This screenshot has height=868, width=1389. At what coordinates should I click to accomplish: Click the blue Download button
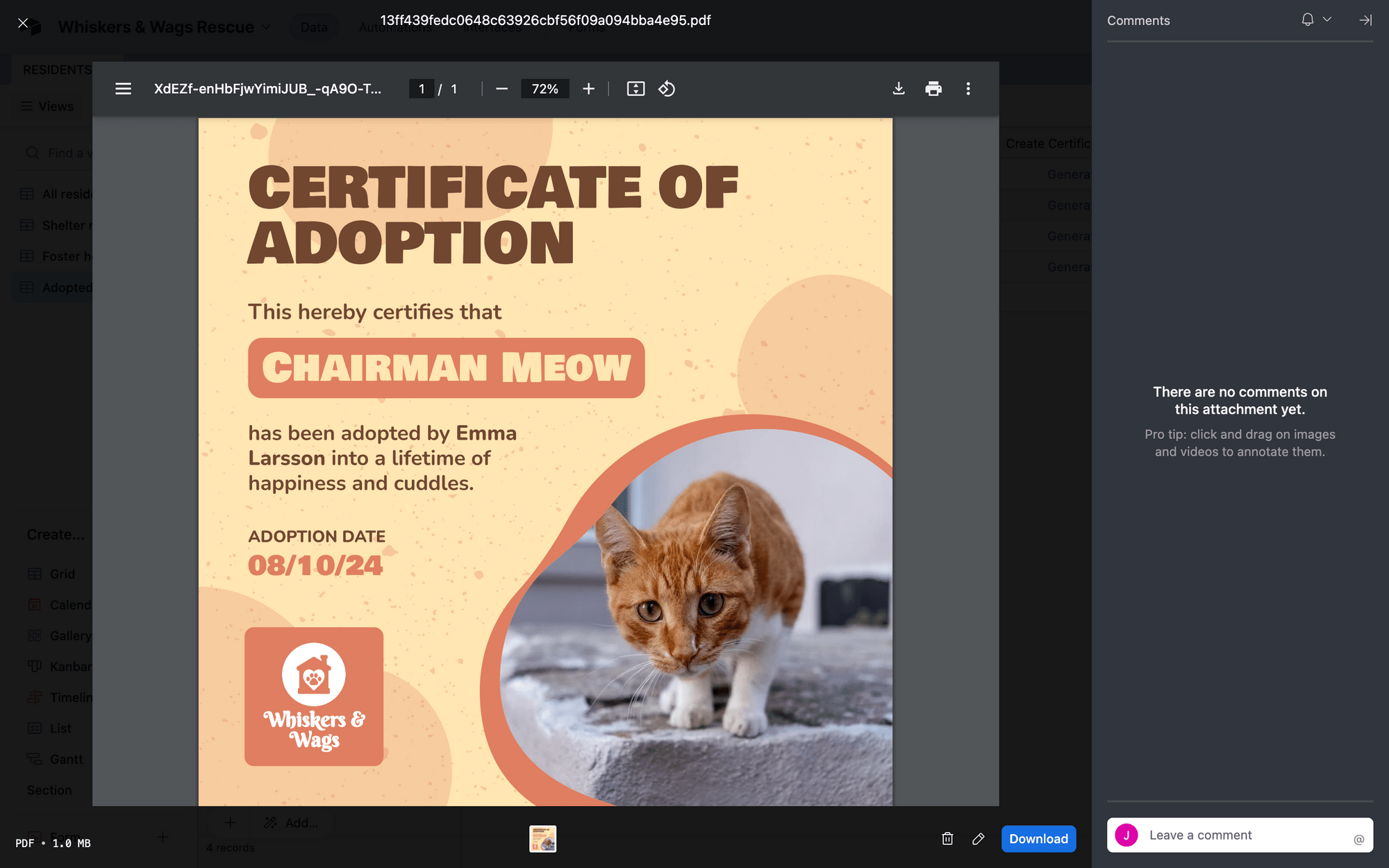1038,839
